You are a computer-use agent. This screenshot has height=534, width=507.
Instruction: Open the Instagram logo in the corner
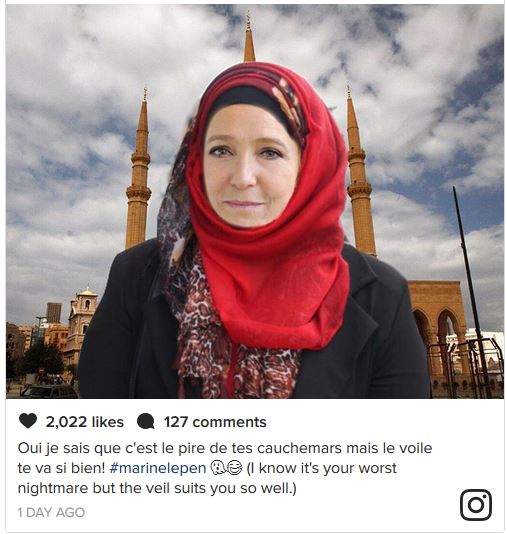pos(476,505)
